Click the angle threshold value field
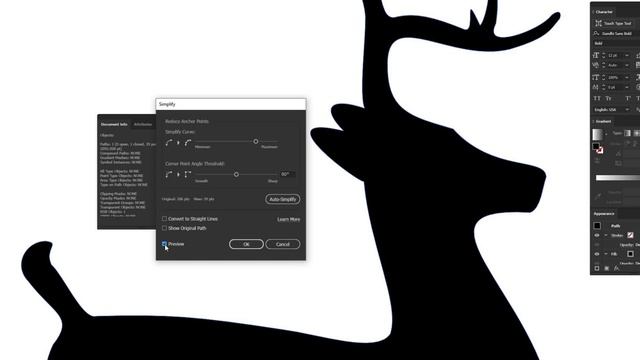The width and height of the screenshot is (640, 360). [x=287, y=174]
